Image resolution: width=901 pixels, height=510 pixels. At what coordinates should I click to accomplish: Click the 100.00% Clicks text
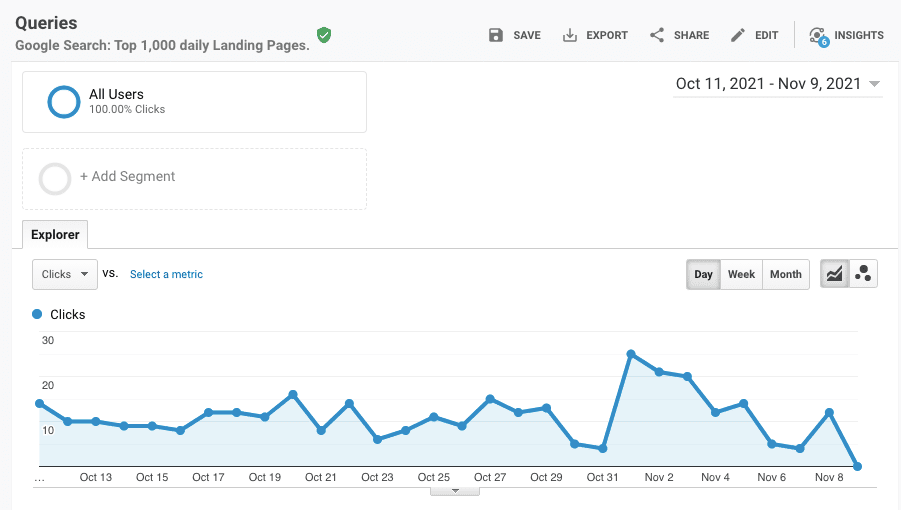[x=127, y=109]
